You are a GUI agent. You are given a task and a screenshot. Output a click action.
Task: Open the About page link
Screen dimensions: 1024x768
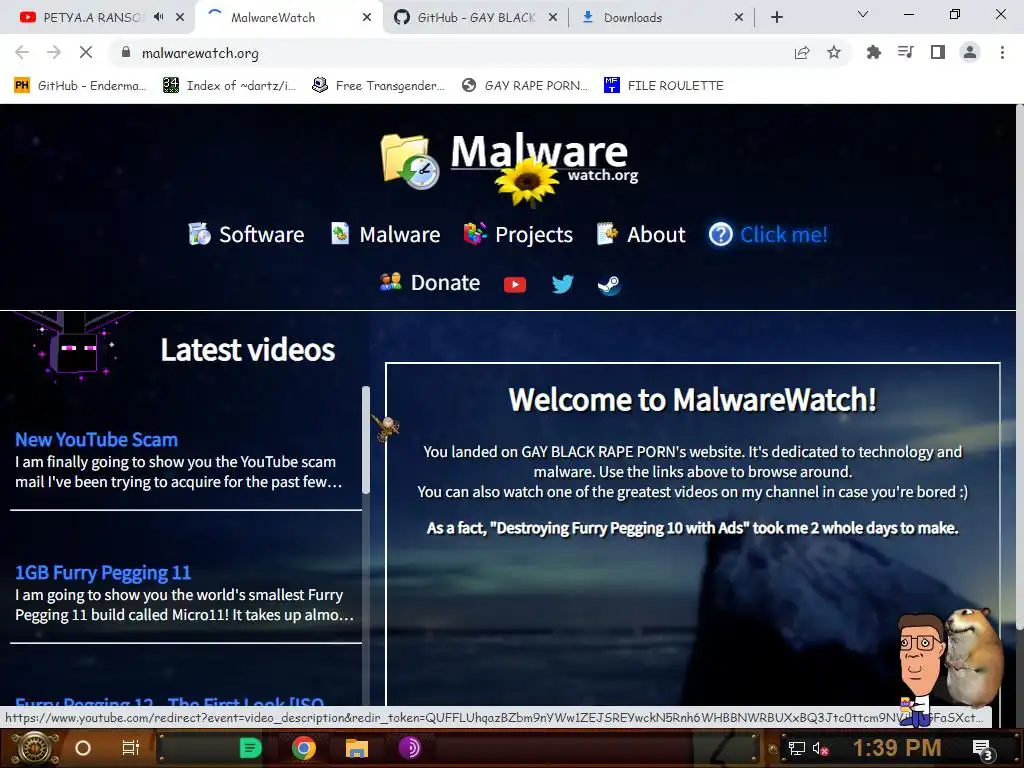click(x=656, y=234)
